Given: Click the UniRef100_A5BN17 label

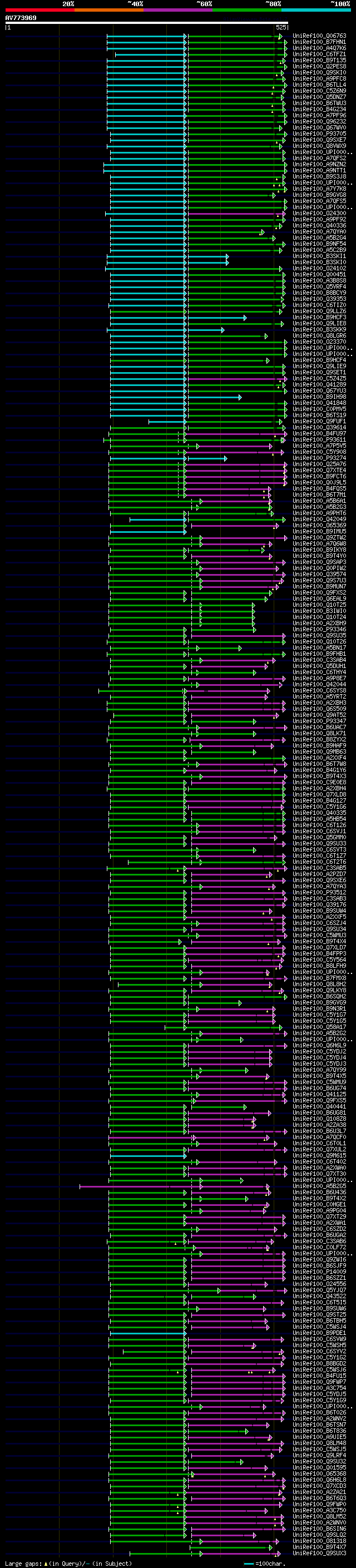Looking at the screenshot, I should click(319, 647).
